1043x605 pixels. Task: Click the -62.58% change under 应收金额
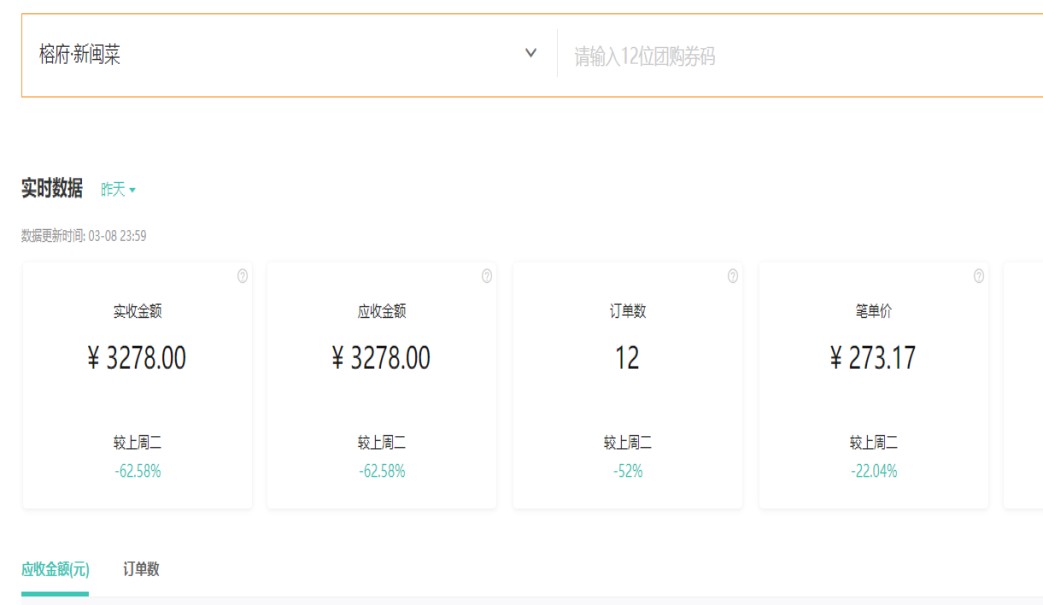pos(382,471)
